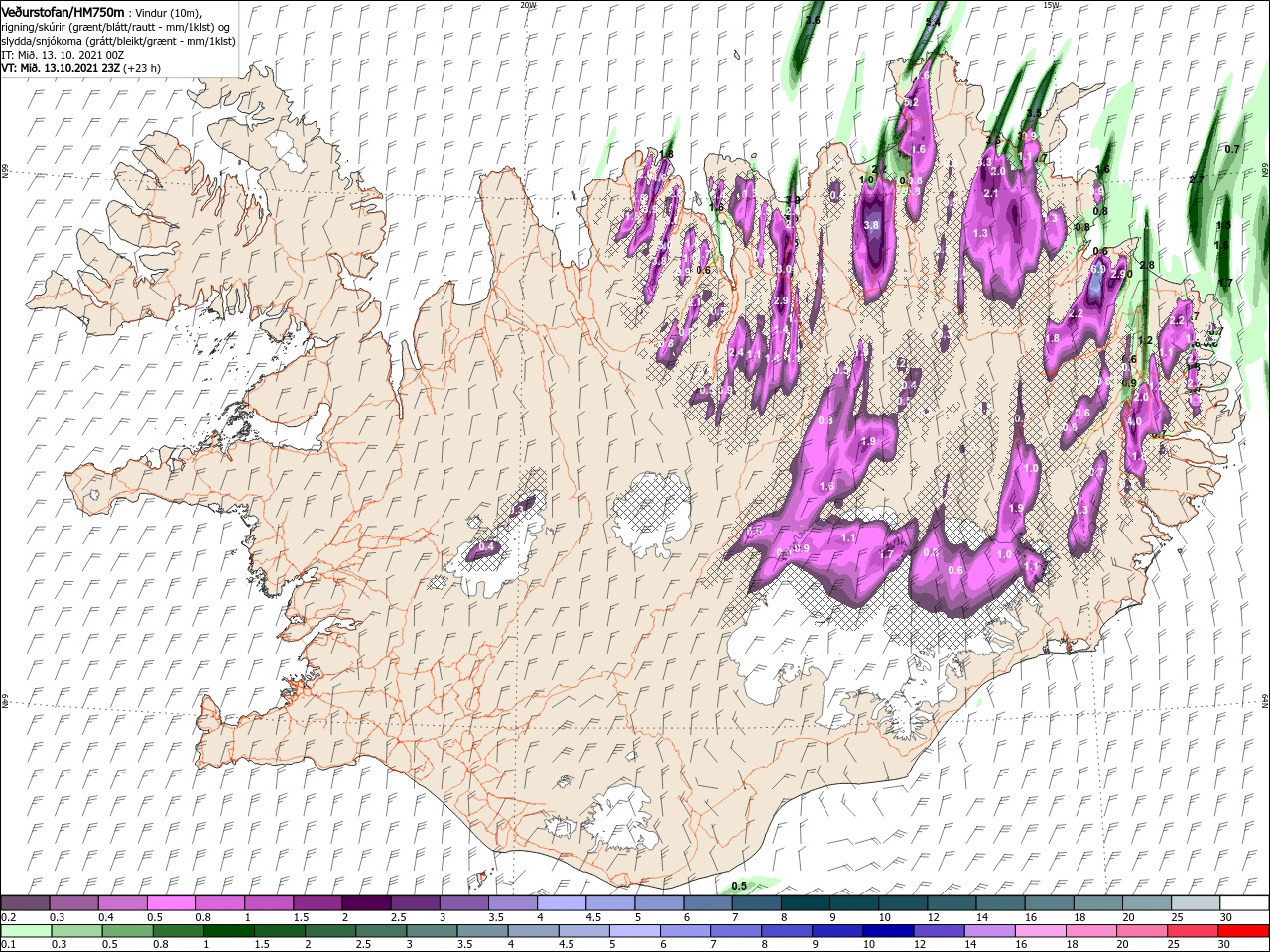Screen dimensions: 1270x952
Task: Click the 0.4 value on the western glacier
Action: pyautogui.click(x=486, y=546)
